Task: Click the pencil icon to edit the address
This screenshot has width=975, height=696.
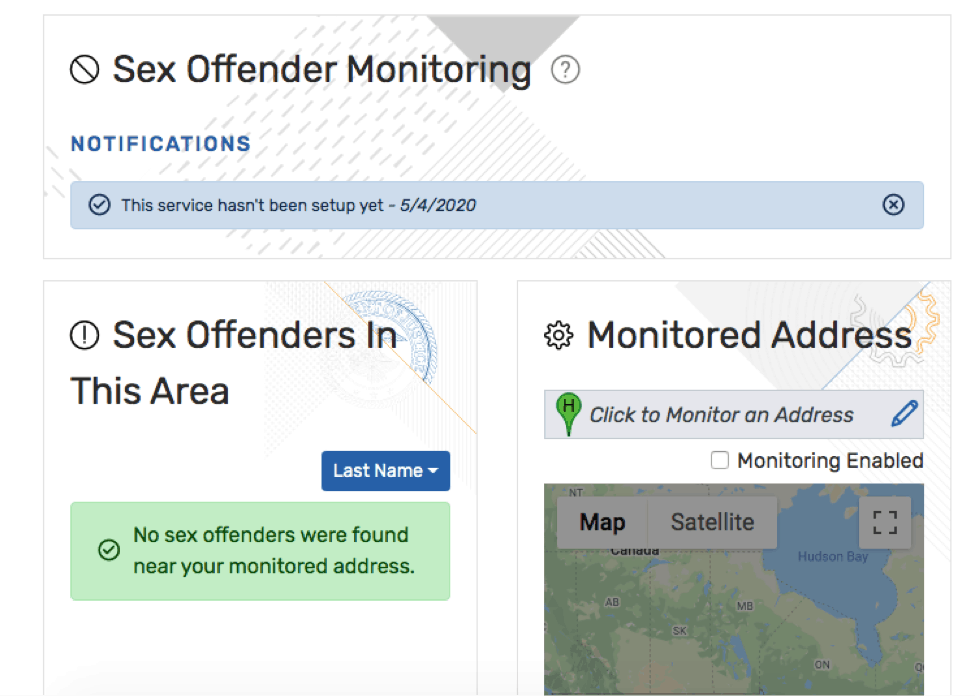Action: coord(901,412)
